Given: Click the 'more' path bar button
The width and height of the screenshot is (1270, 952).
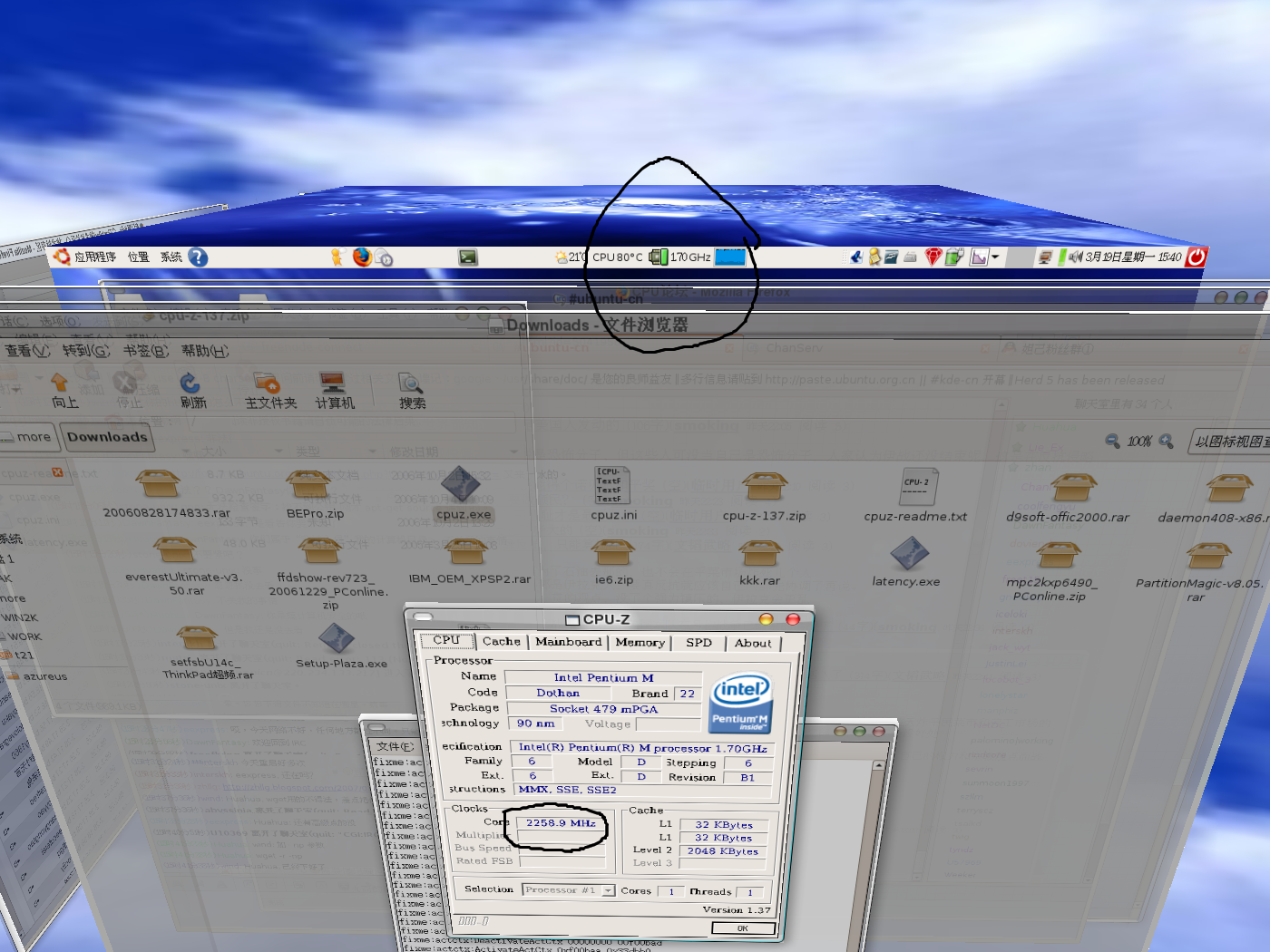Looking at the screenshot, I should 27,437.
